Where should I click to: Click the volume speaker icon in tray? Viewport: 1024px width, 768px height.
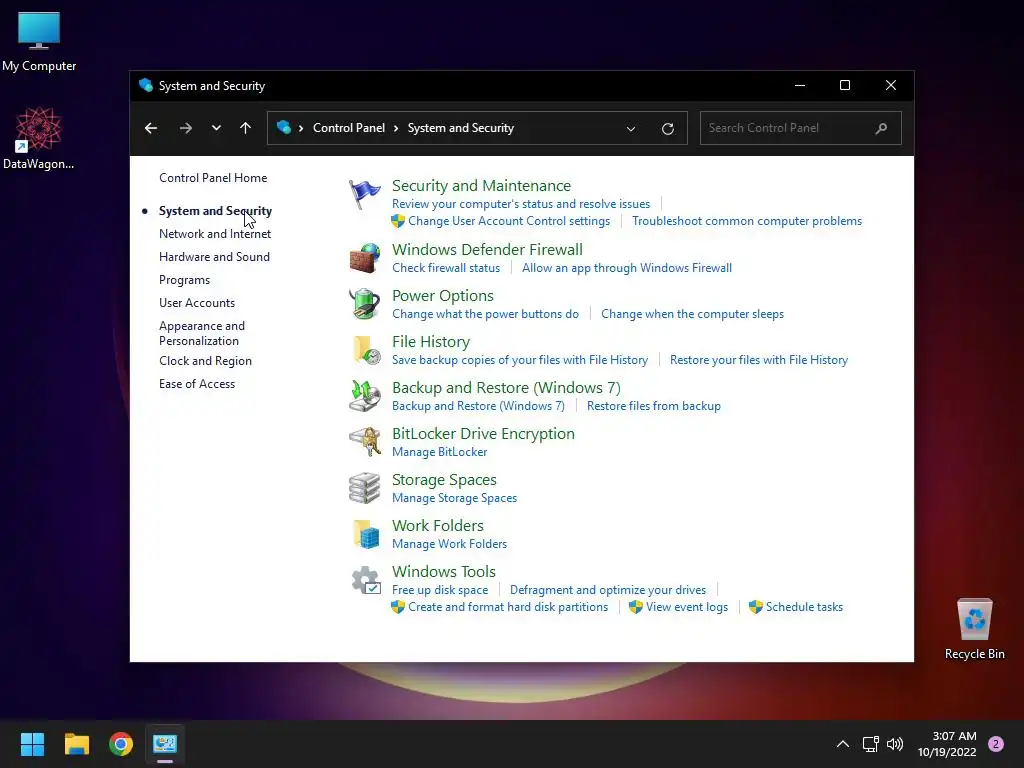895,744
